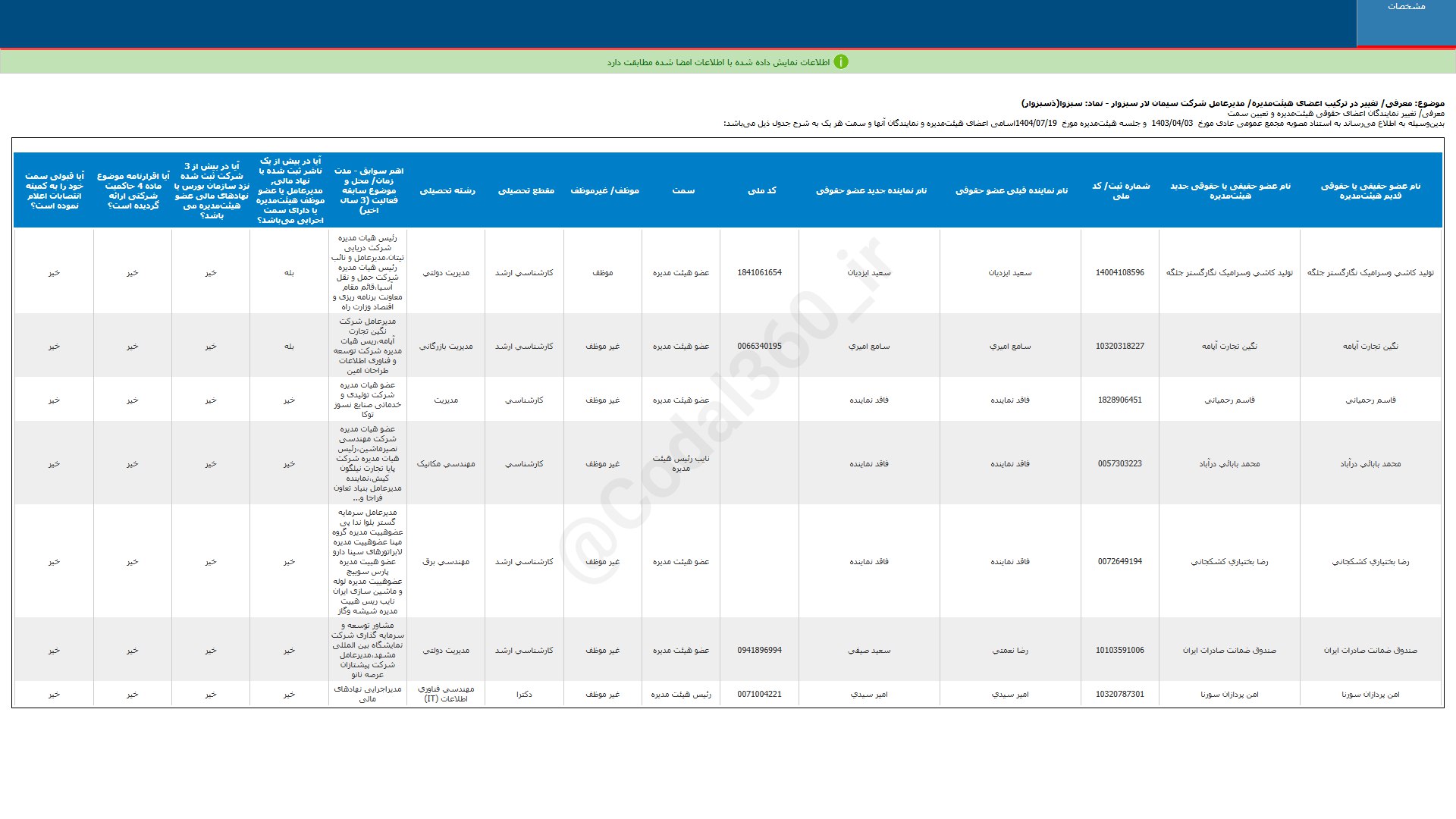Click the نایب رئیس هیئت مدیره position cell
The height and width of the screenshot is (819, 1456).
tap(681, 463)
